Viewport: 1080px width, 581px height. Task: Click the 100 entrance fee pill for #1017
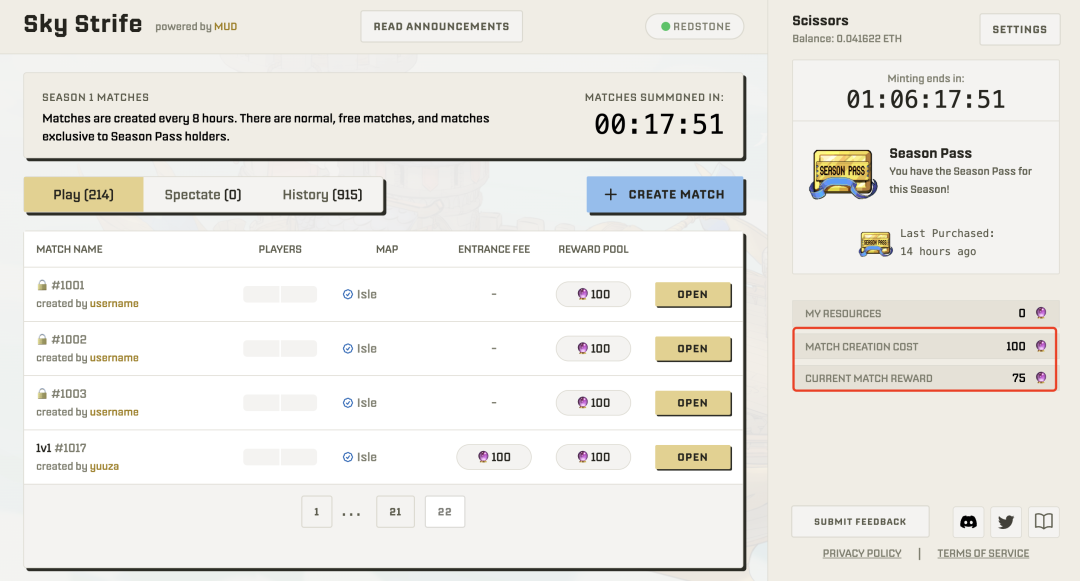pos(494,457)
